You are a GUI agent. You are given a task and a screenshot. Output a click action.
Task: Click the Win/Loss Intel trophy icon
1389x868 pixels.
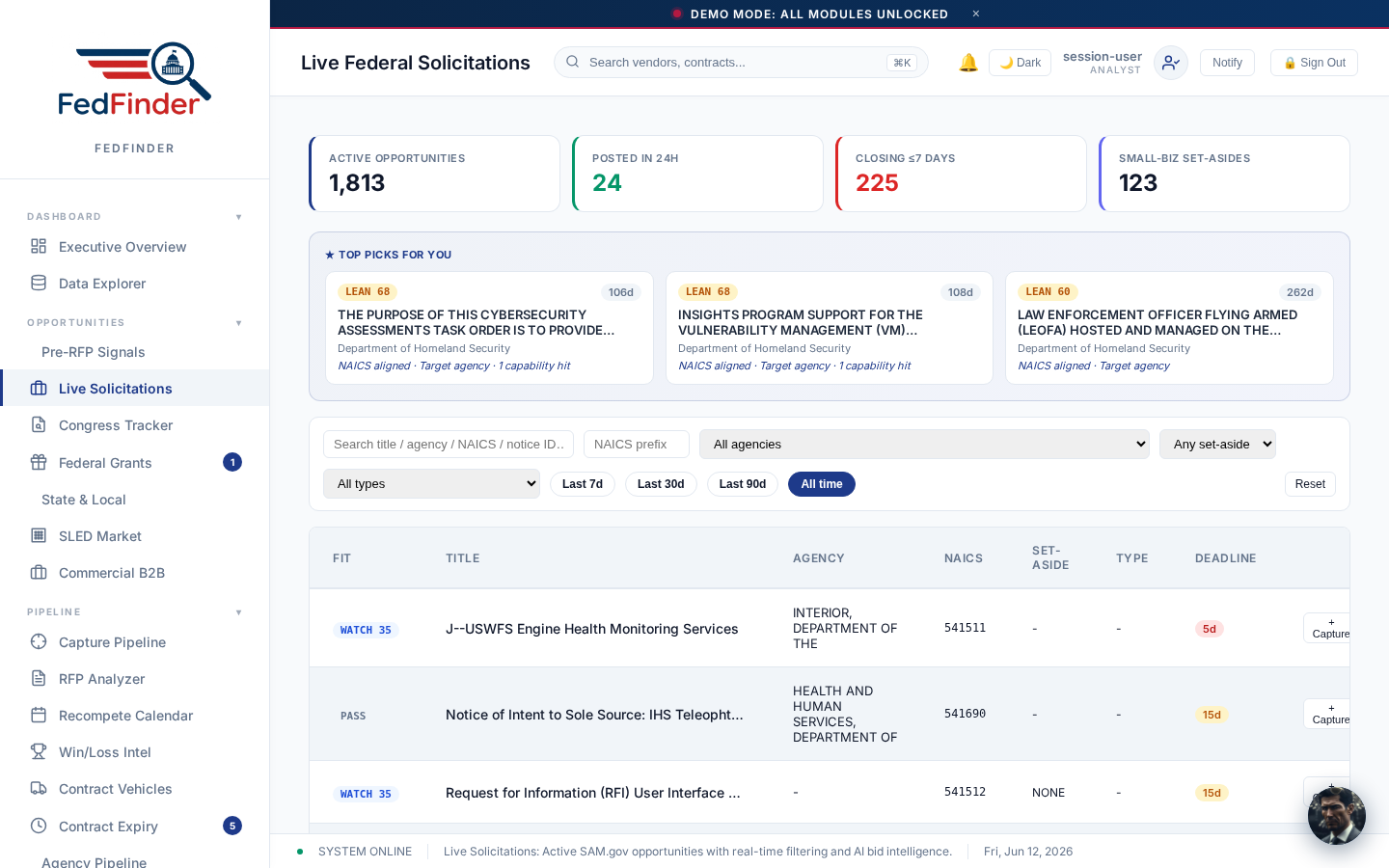39,751
